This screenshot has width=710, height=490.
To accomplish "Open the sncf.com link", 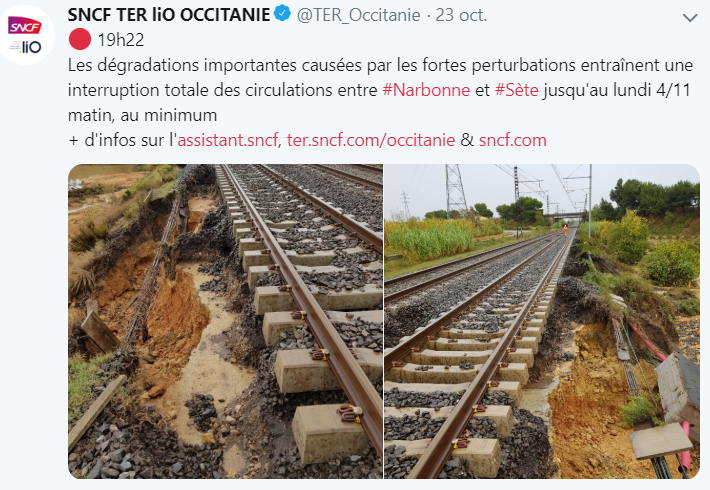I will pos(513,140).
